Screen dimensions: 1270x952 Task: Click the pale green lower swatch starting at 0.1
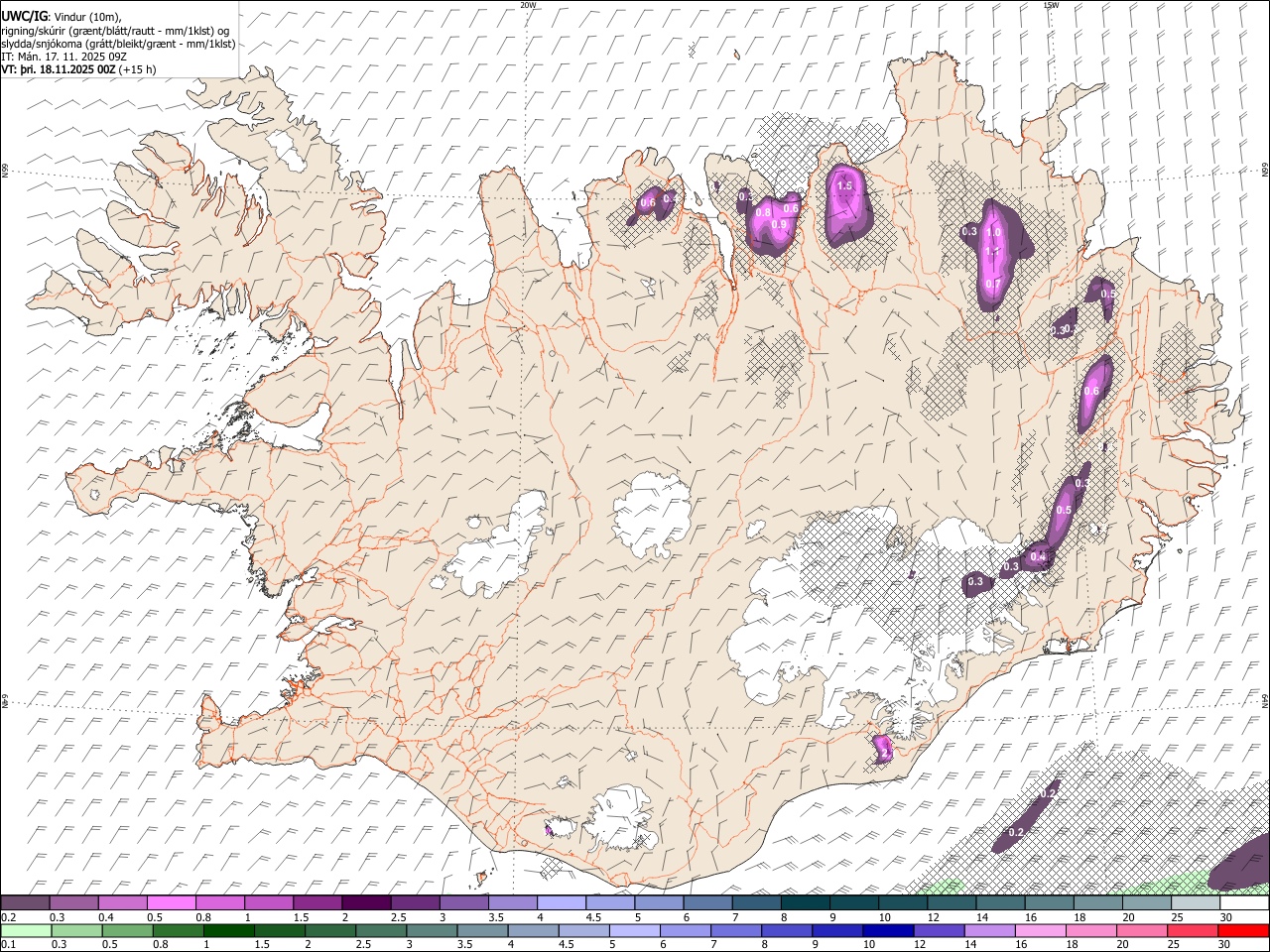(x=26, y=930)
